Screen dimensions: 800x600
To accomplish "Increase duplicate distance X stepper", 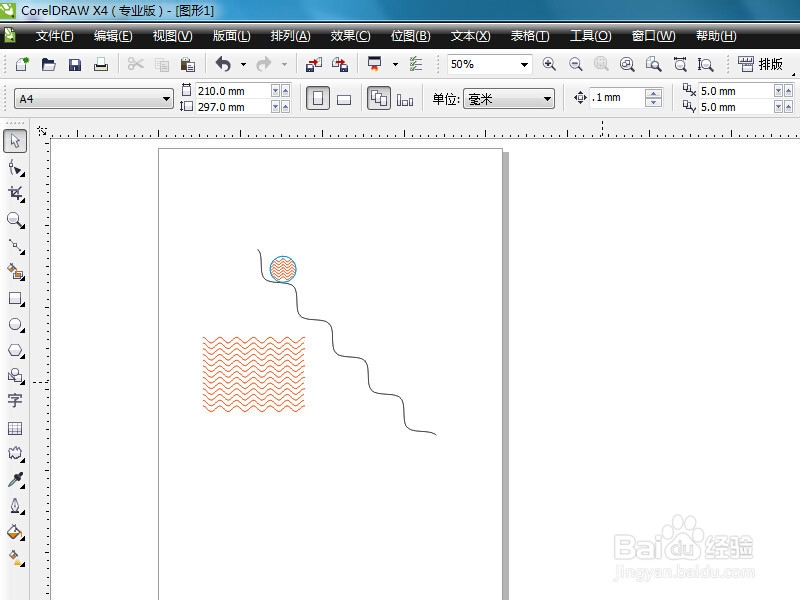I will coord(788,91).
